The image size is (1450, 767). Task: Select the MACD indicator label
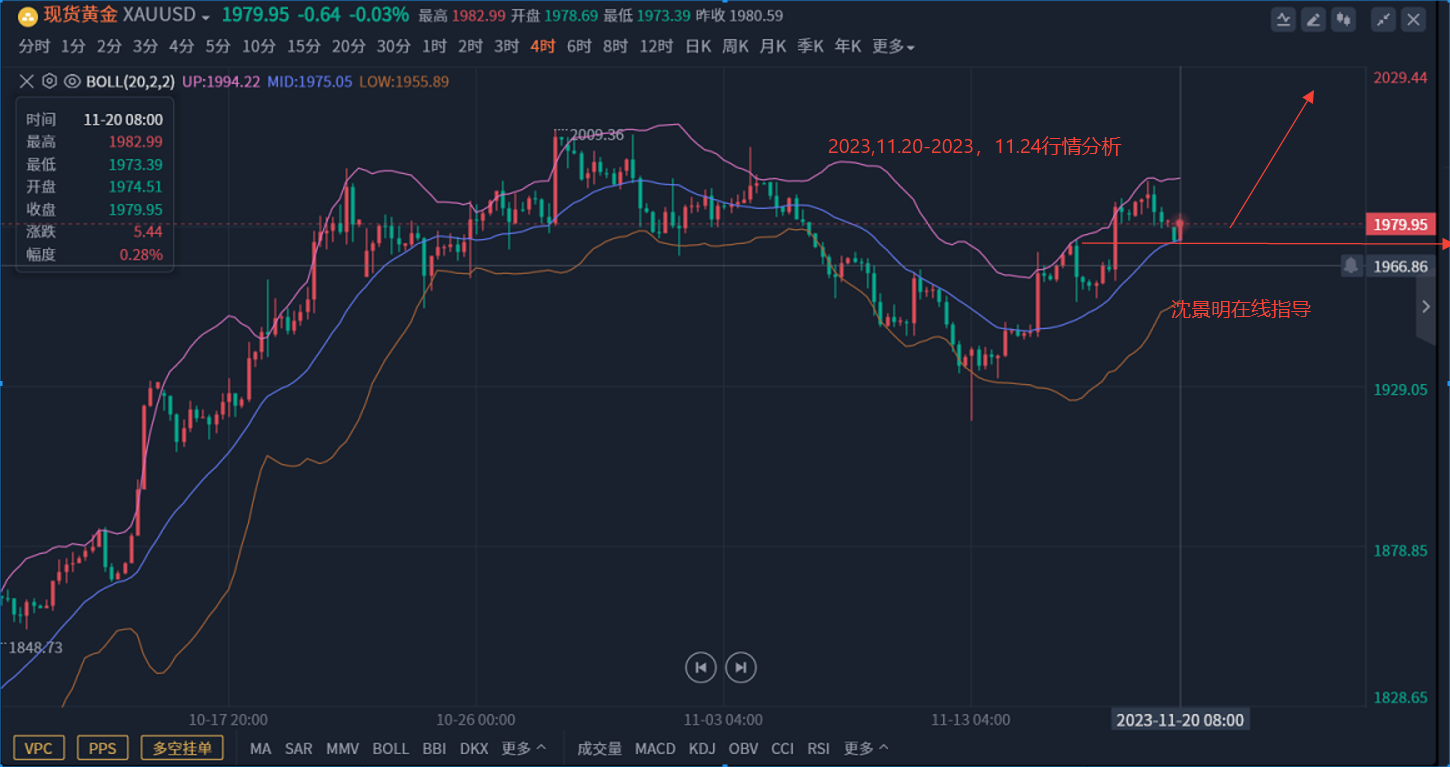click(x=655, y=748)
